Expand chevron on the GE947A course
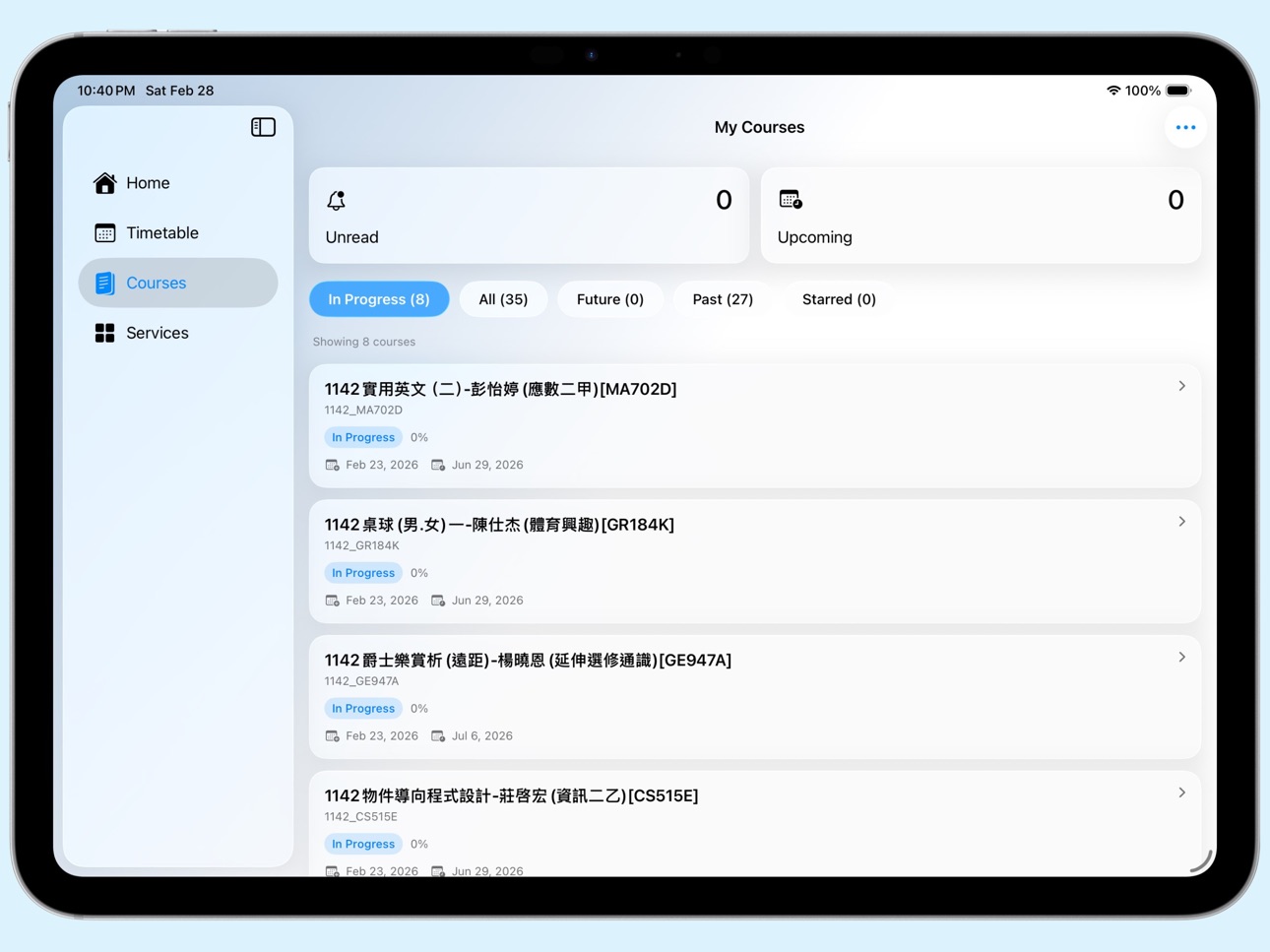 pos(1181,657)
